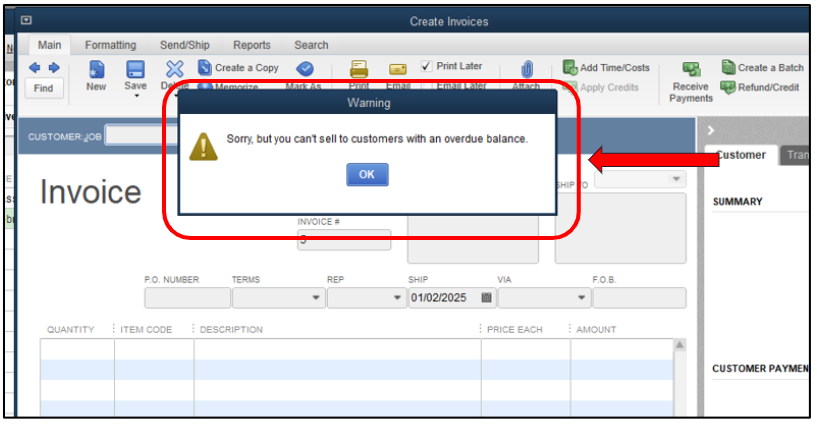
Task: Click the P.O. Number field
Action: pyautogui.click(x=188, y=298)
